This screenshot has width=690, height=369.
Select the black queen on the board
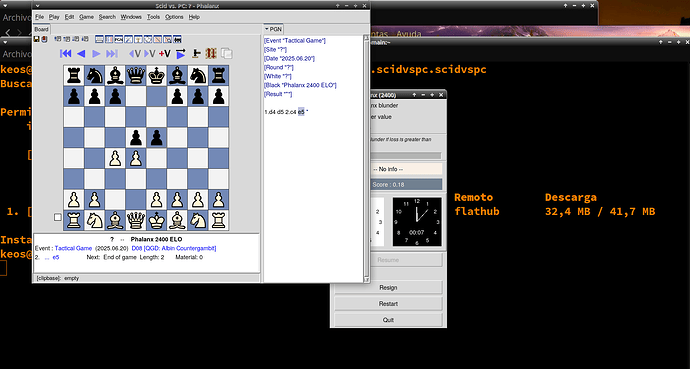coord(136,76)
